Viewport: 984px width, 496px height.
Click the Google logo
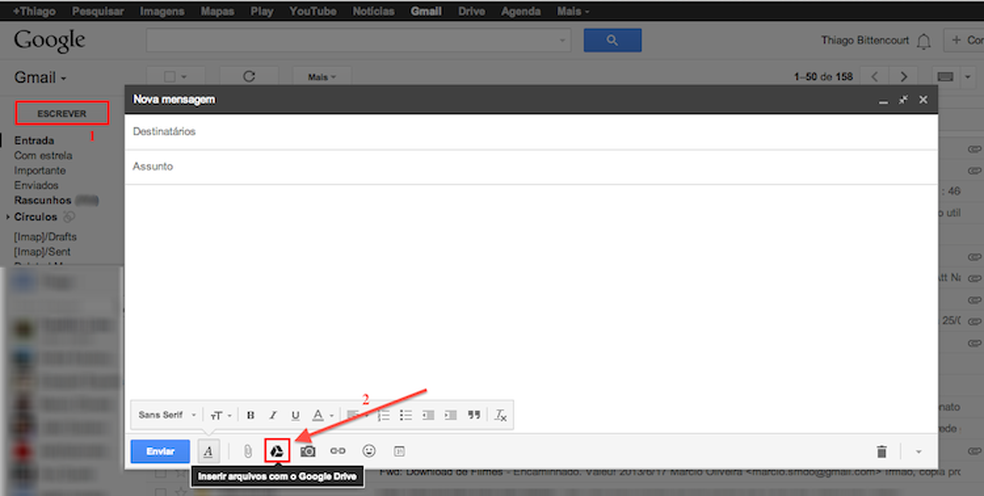[50, 41]
